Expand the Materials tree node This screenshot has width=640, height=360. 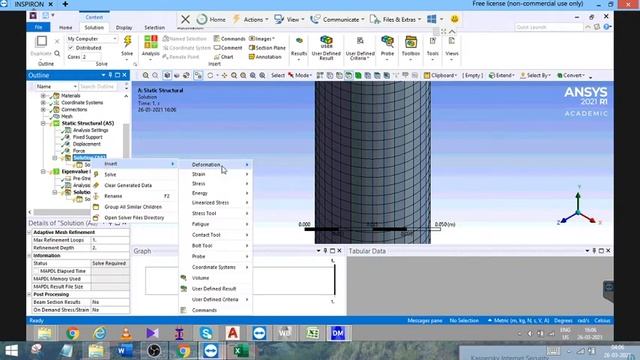tap(43, 96)
